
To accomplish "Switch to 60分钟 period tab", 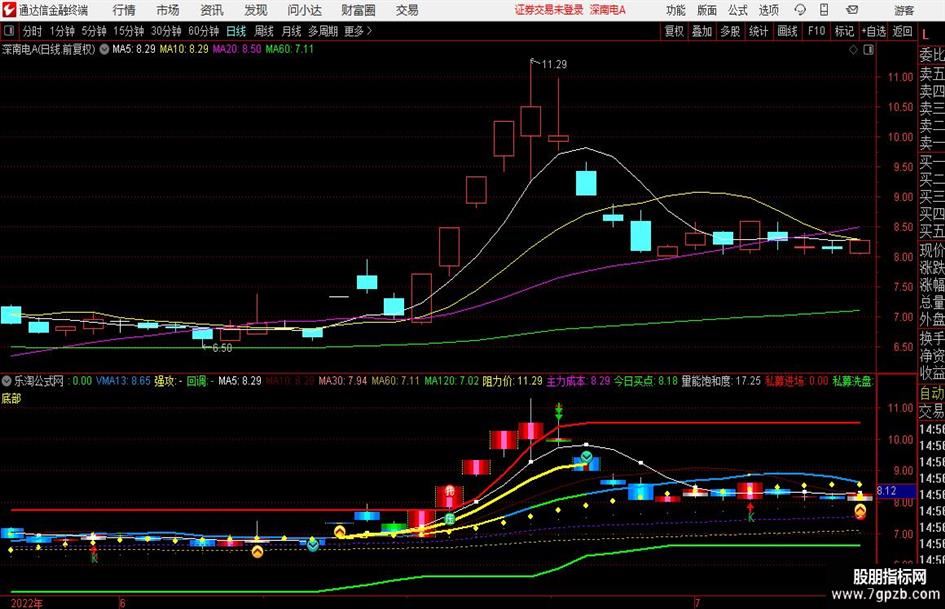I will [x=203, y=31].
